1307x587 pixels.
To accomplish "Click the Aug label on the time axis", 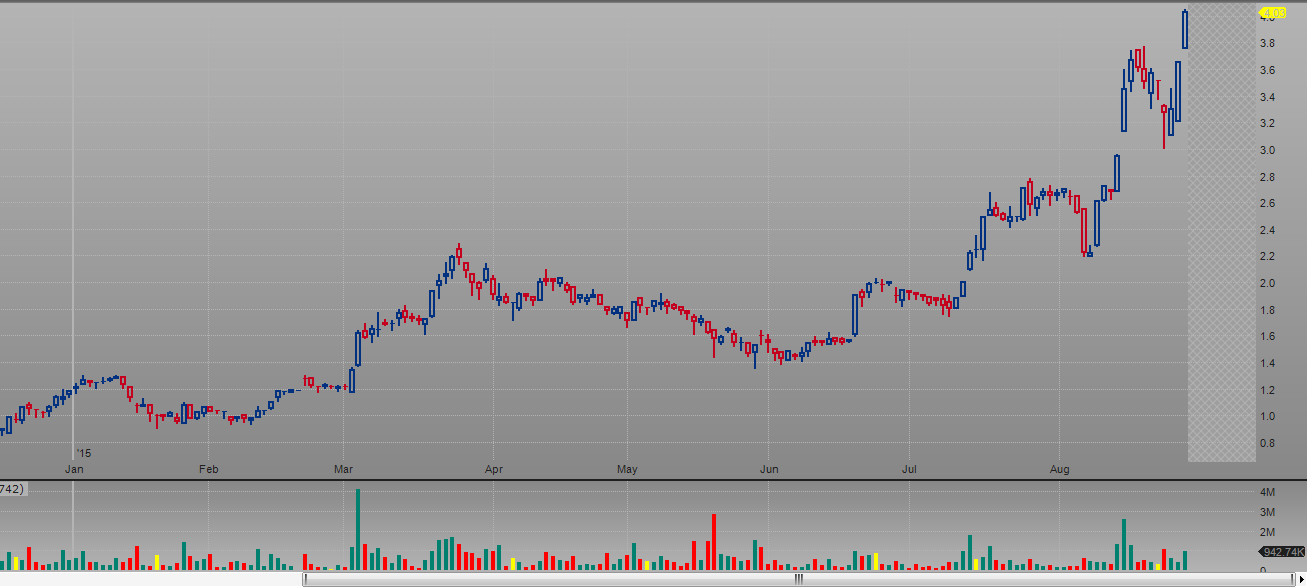I will pyautogui.click(x=1060, y=468).
